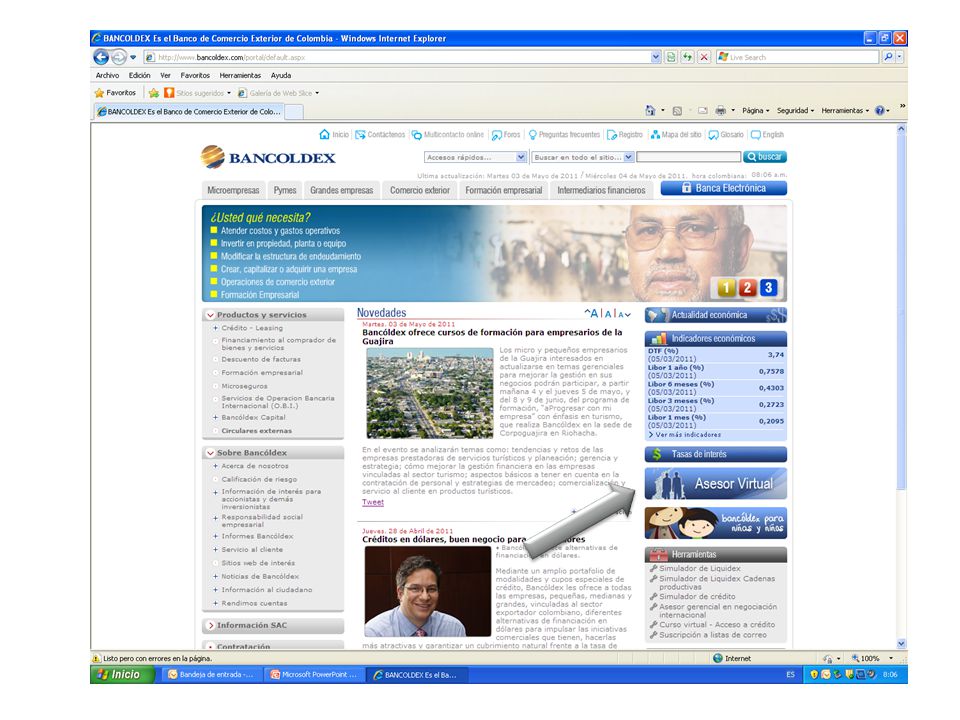Go back with the browser Back arrow
Viewport: 960px width, 720px height.
click(101, 57)
